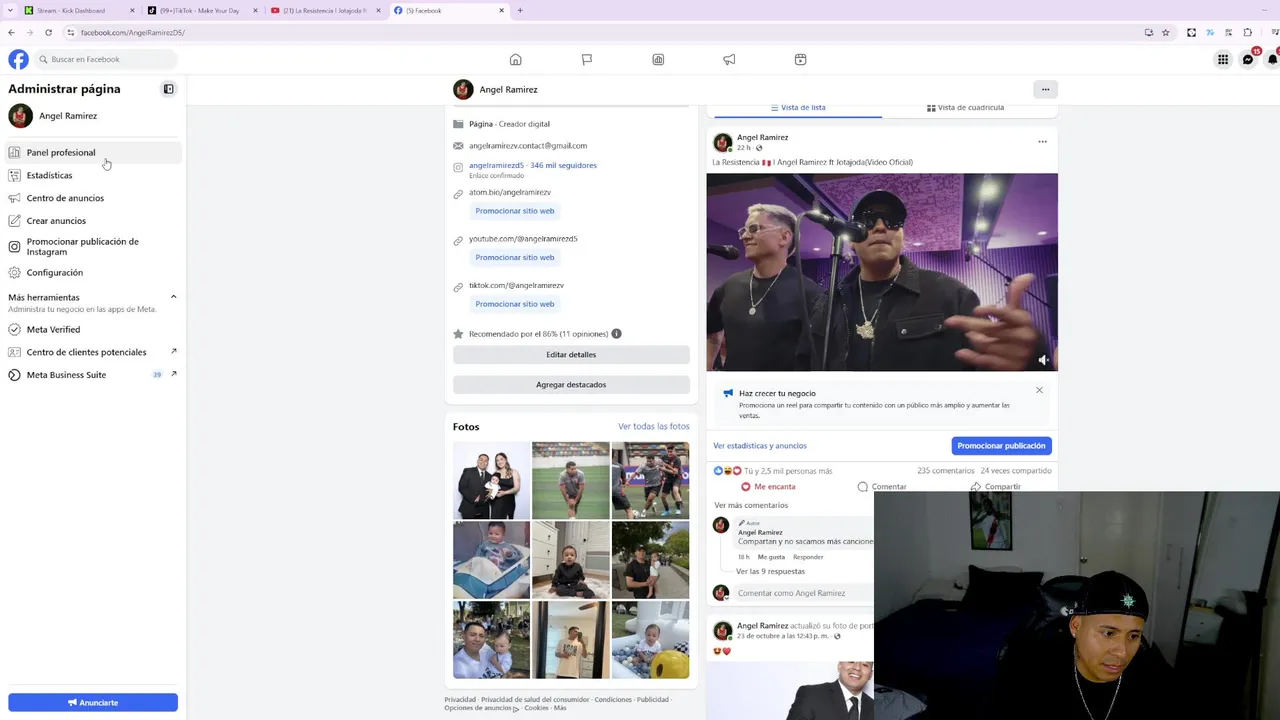Open Centro de anuncios in the sidebar
Image resolution: width=1280 pixels, height=720 pixels.
tap(93, 198)
